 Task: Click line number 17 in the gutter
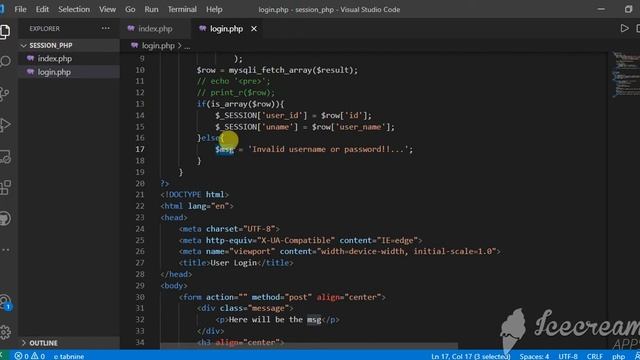140,149
